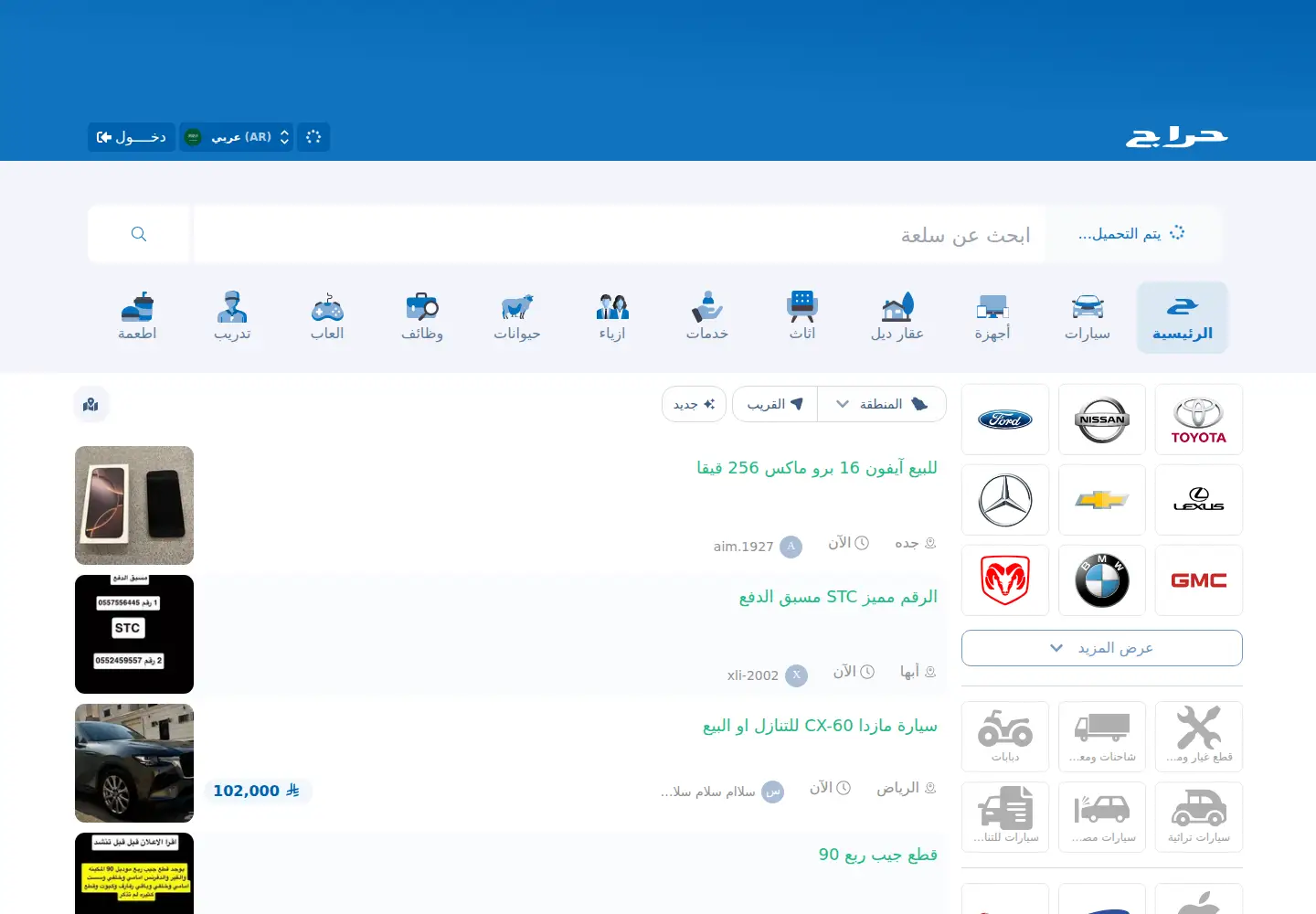This screenshot has width=1316, height=914.
Task: Open the سيارات للتنازل transfer cars tile
Action: click(1005, 817)
